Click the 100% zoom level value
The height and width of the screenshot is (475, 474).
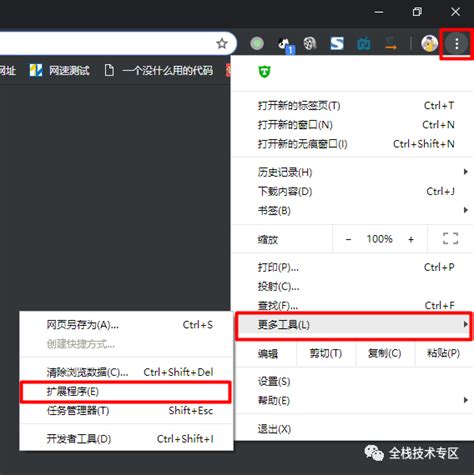[x=379, y=239]
